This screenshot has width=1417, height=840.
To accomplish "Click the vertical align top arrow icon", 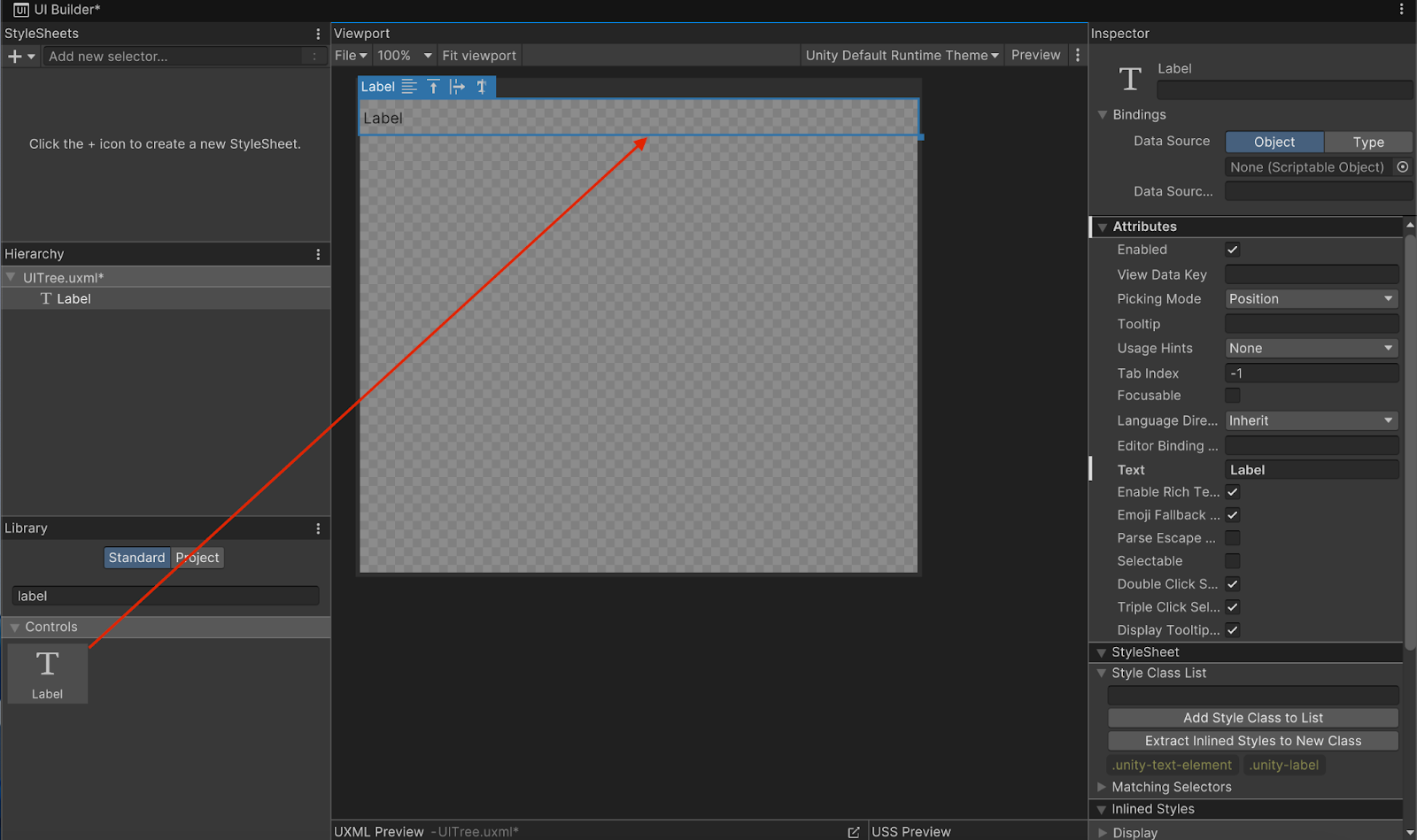I will point(433,87).
